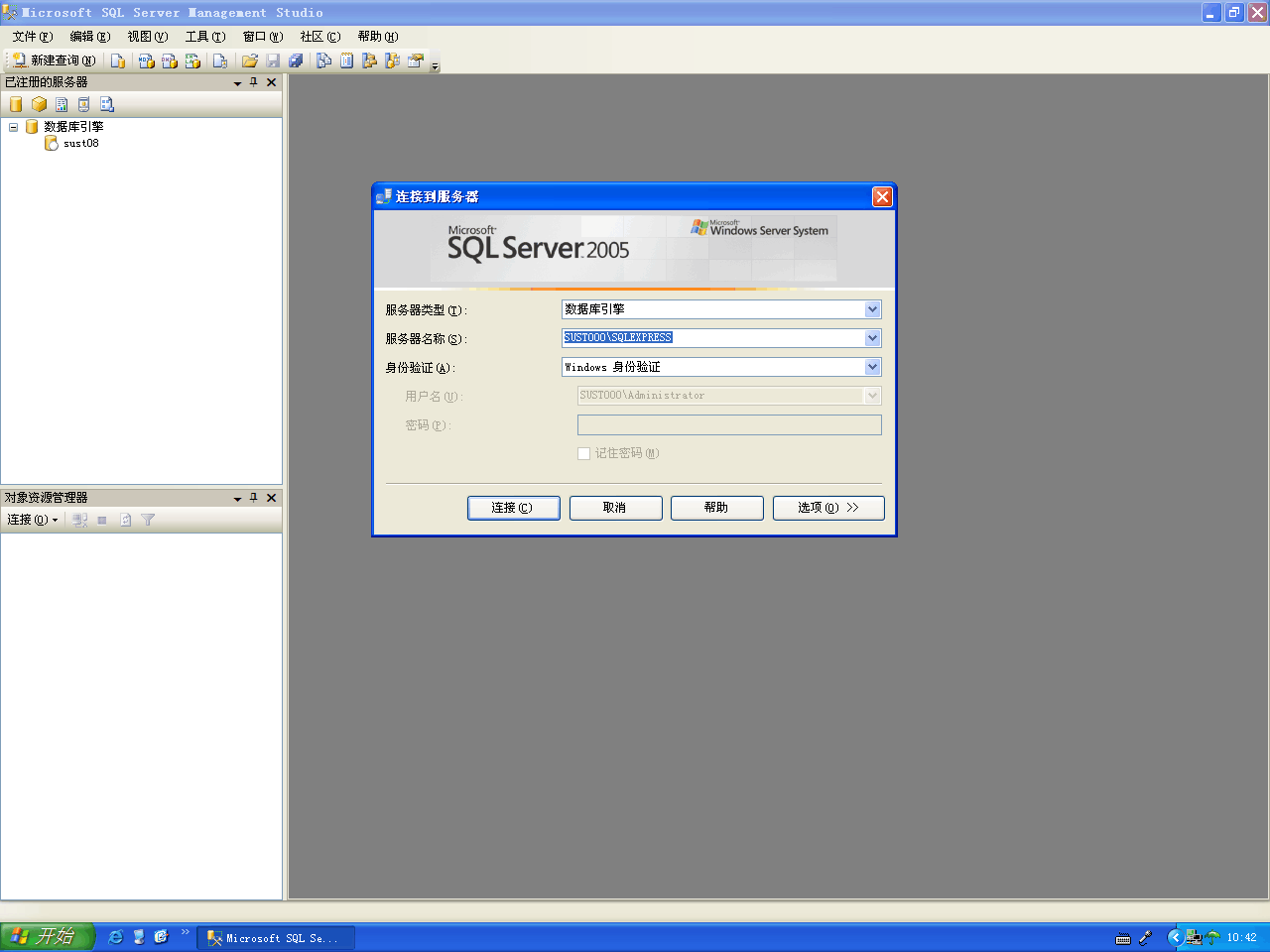This screenshot has width=1270, height=952.
Task: Click the 连接(C) button
Action: [514, 508]
